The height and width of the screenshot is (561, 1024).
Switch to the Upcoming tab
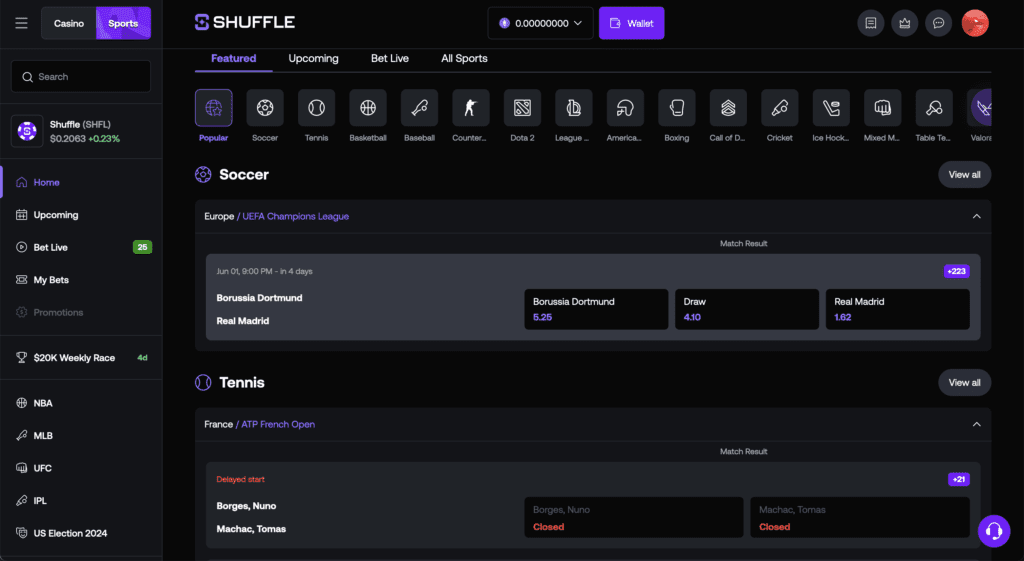(x=313, y=58)
